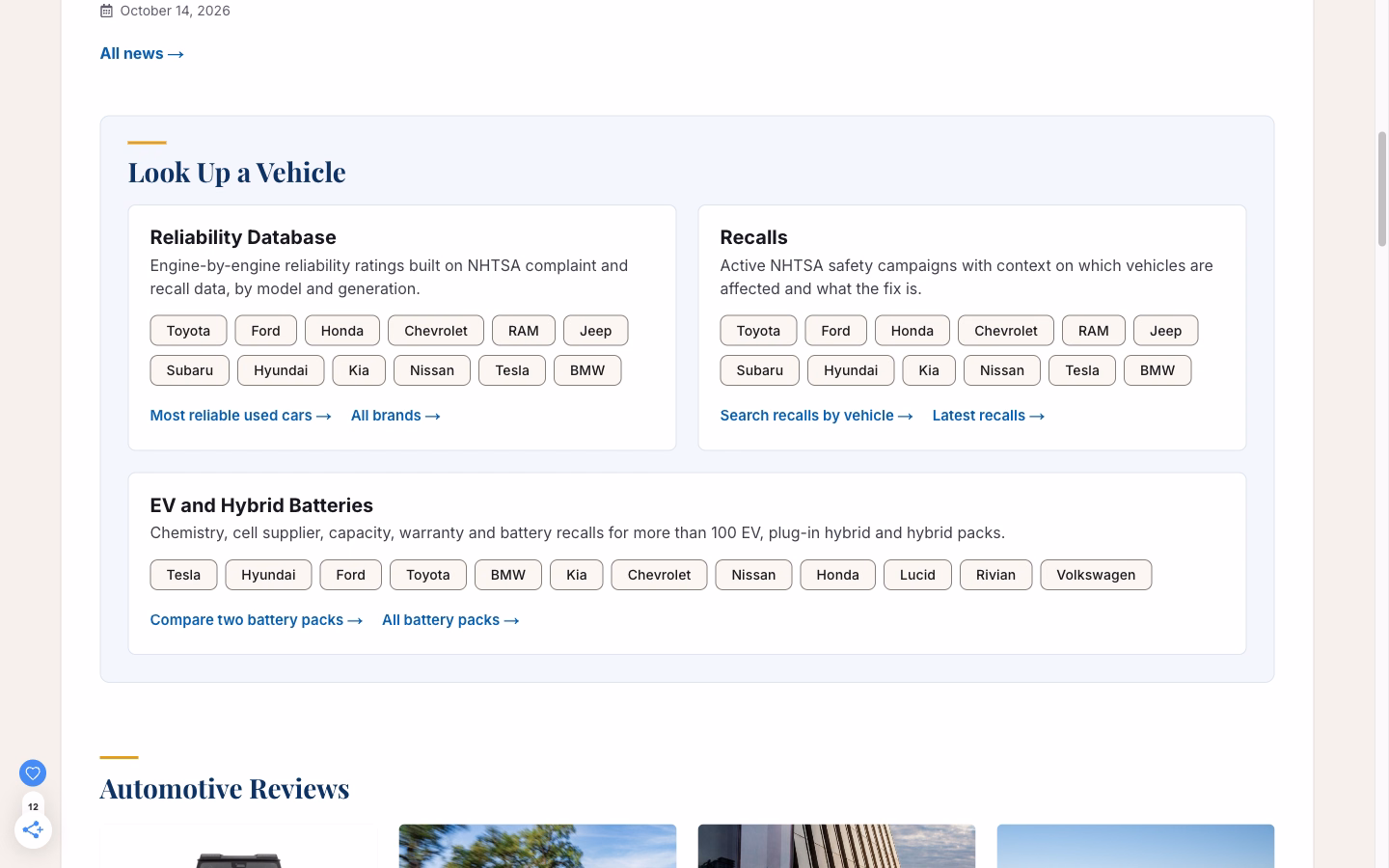
Task: Choose Hyundai under EV and Hybrid Batteries
Action: [268, 575]
